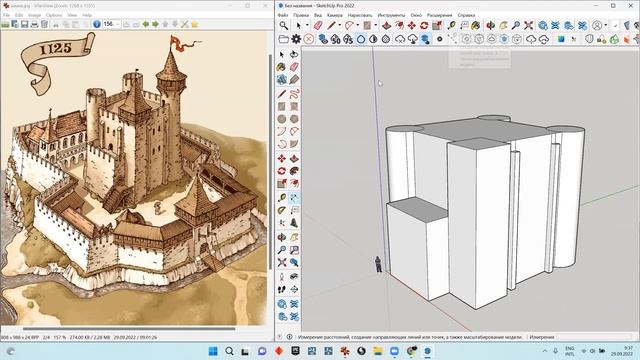Viewport: 640px width, 360px height.
Task: Activate the Walk footprints tool in left palette
Action: 282,289
